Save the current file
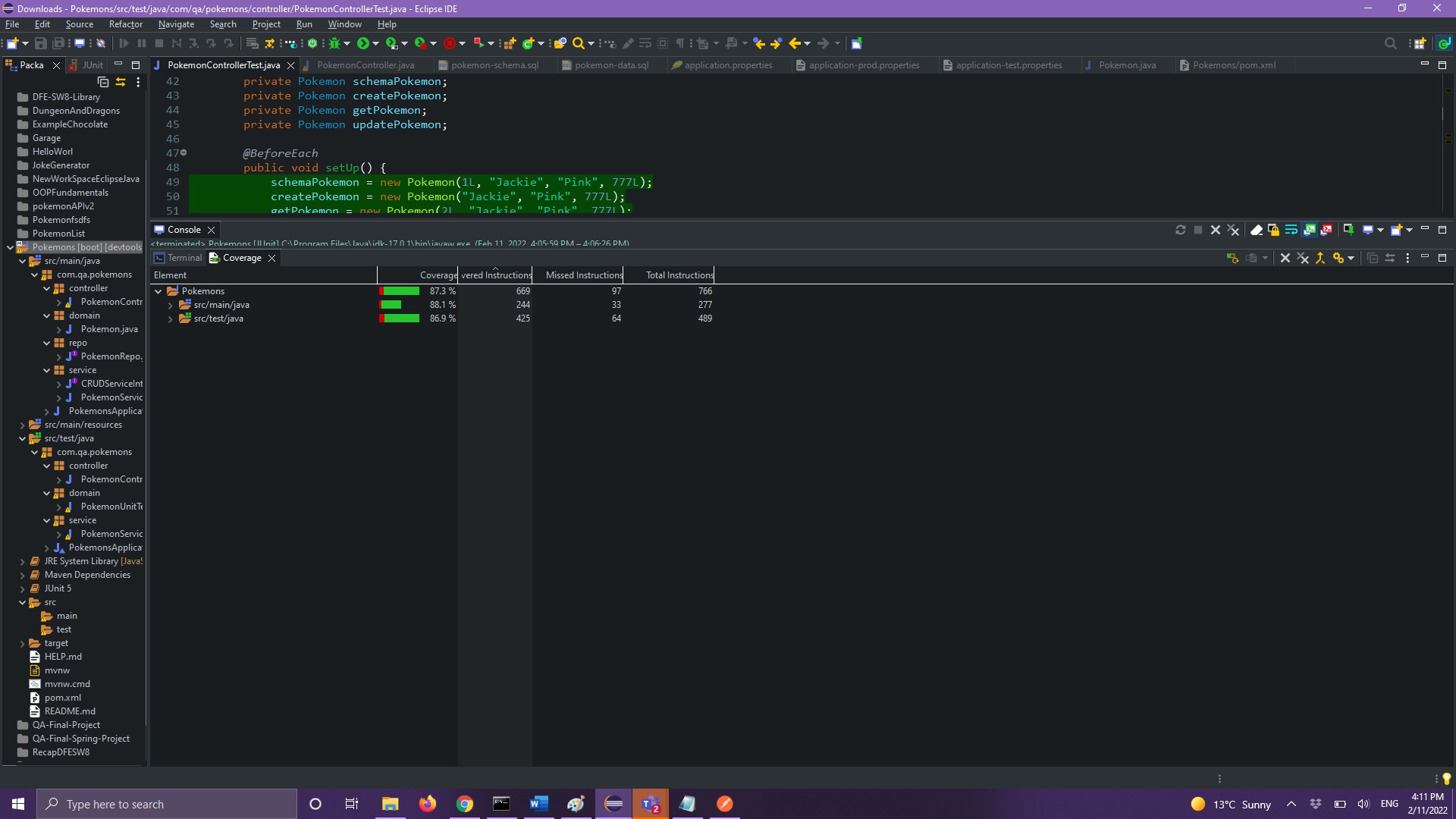The width and height of the screenshot is (1456, 819). (40, 43)
